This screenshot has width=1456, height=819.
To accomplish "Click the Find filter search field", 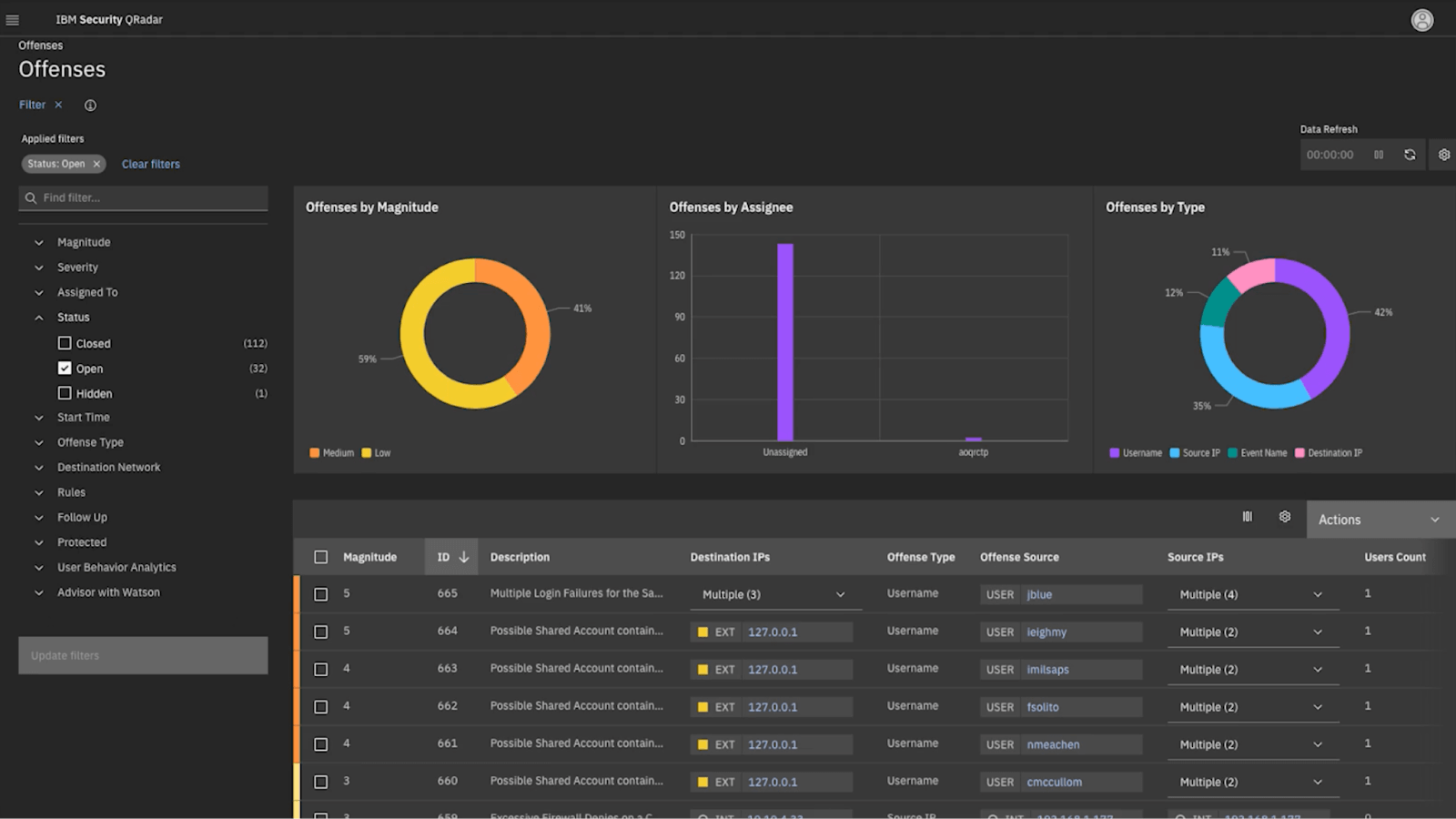I will (x=143, y=197).
